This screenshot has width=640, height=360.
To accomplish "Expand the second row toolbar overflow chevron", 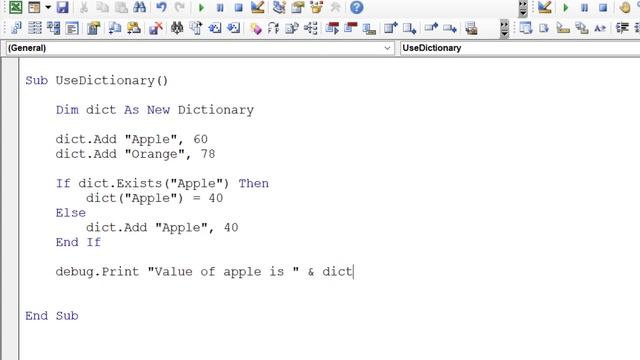I will point(504,29).
